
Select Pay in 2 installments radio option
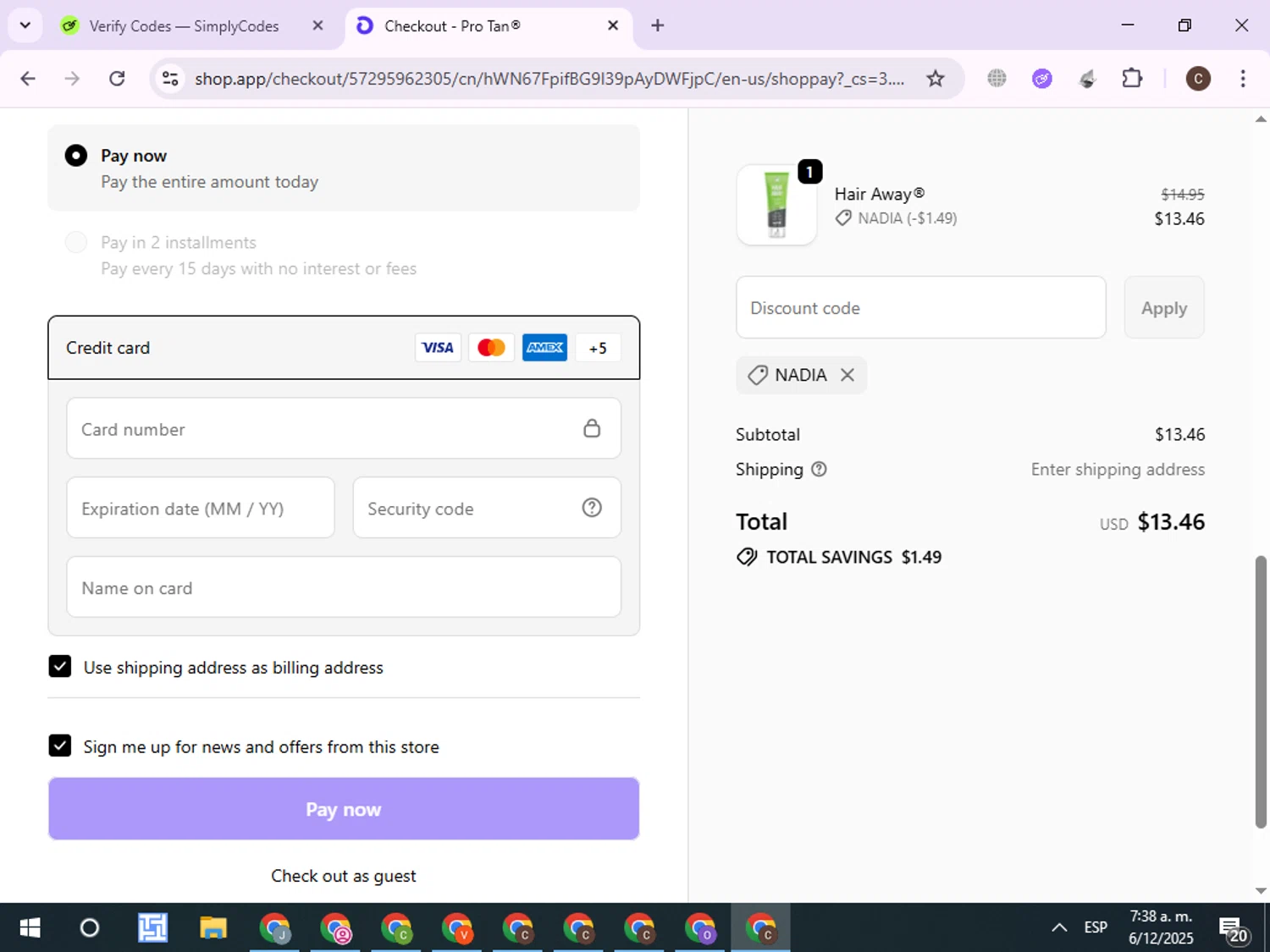click(76, 243)
